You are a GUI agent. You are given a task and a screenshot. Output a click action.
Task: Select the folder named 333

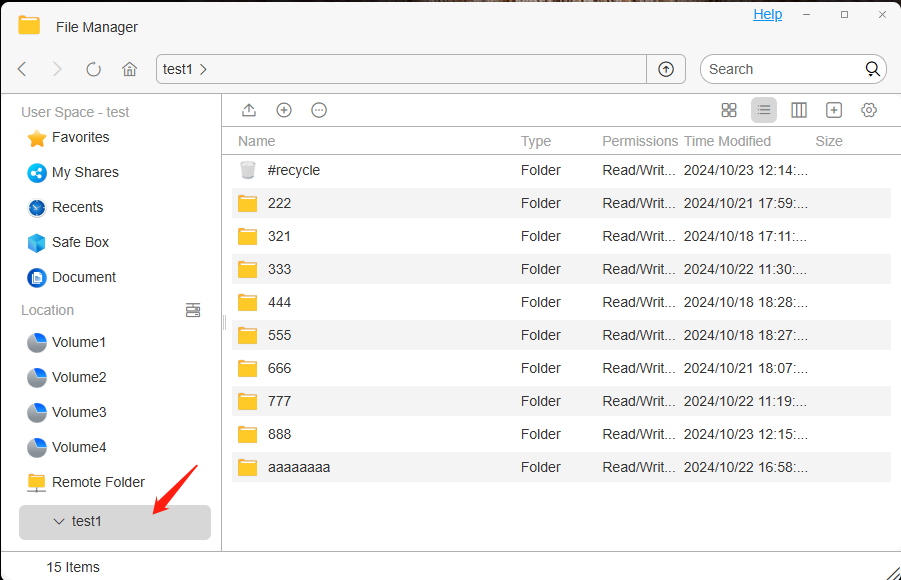(x=561, y=270)
